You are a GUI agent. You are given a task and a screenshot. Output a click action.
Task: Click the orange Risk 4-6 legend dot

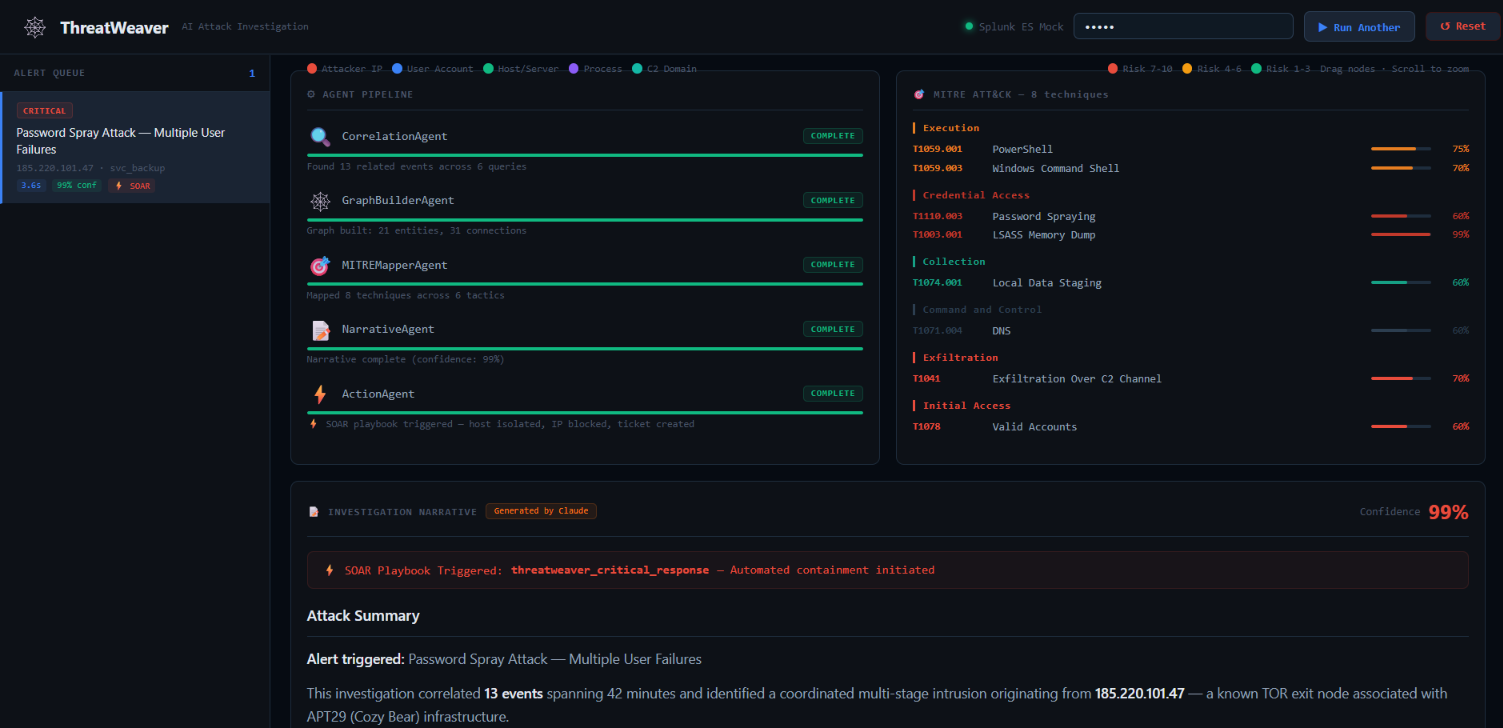pos(1187,69)
